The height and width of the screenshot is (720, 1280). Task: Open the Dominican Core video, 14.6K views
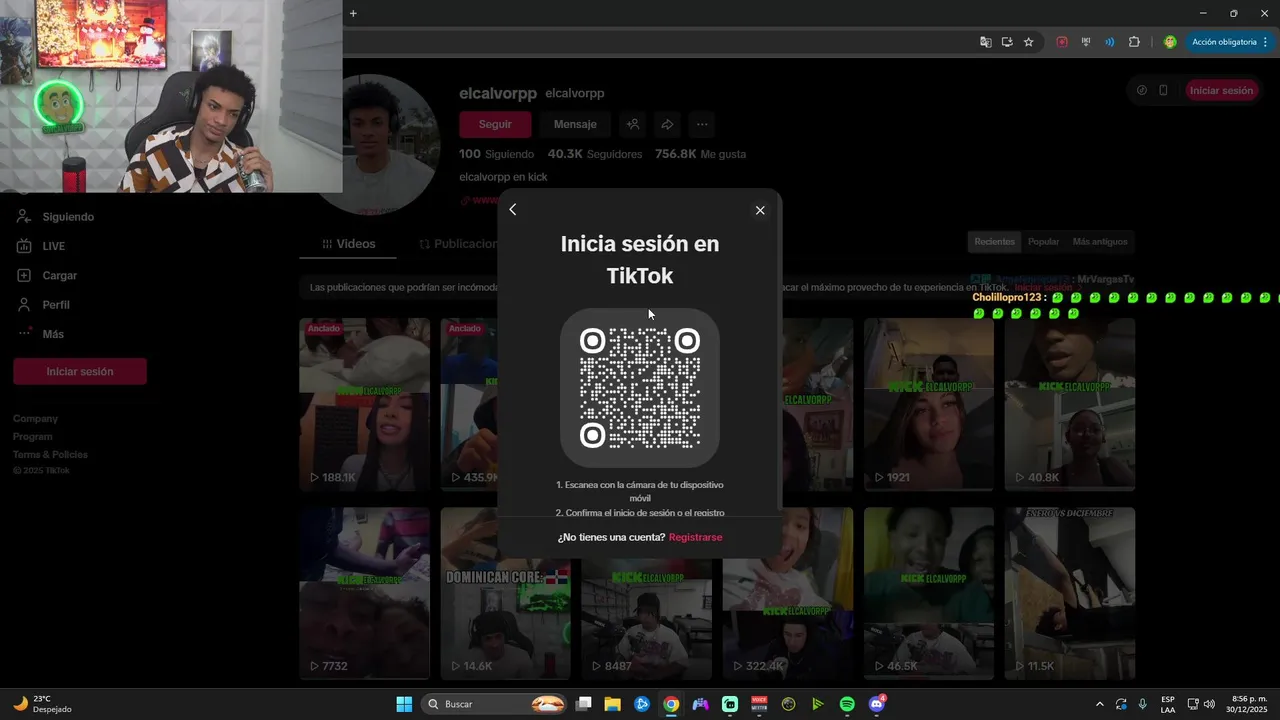(x=506, y=593)
